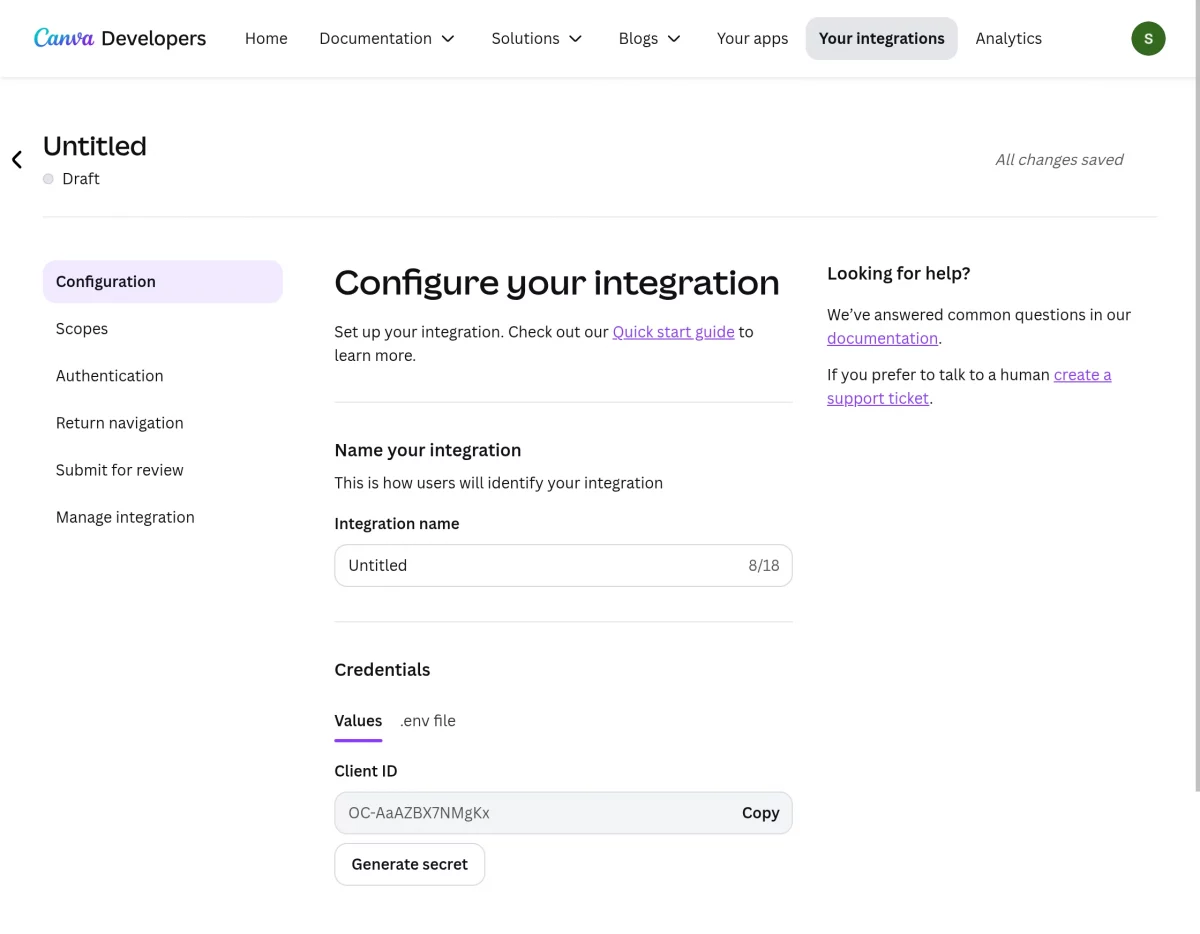Select Your integrations in top navigation
Screen dimensions: 1200x934
[881, 38]
